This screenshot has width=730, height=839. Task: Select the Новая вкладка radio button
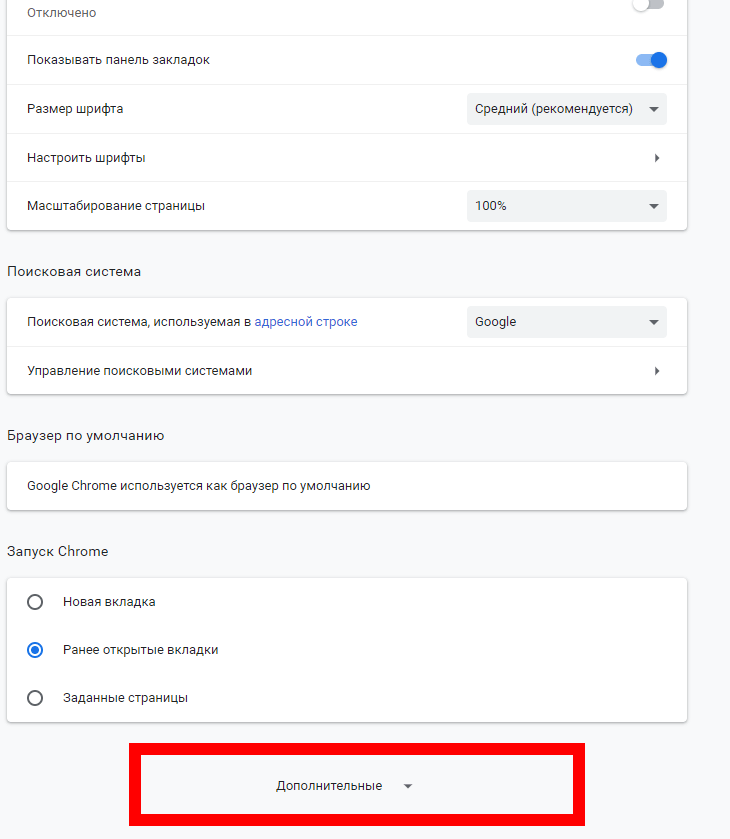pos(35,602)
